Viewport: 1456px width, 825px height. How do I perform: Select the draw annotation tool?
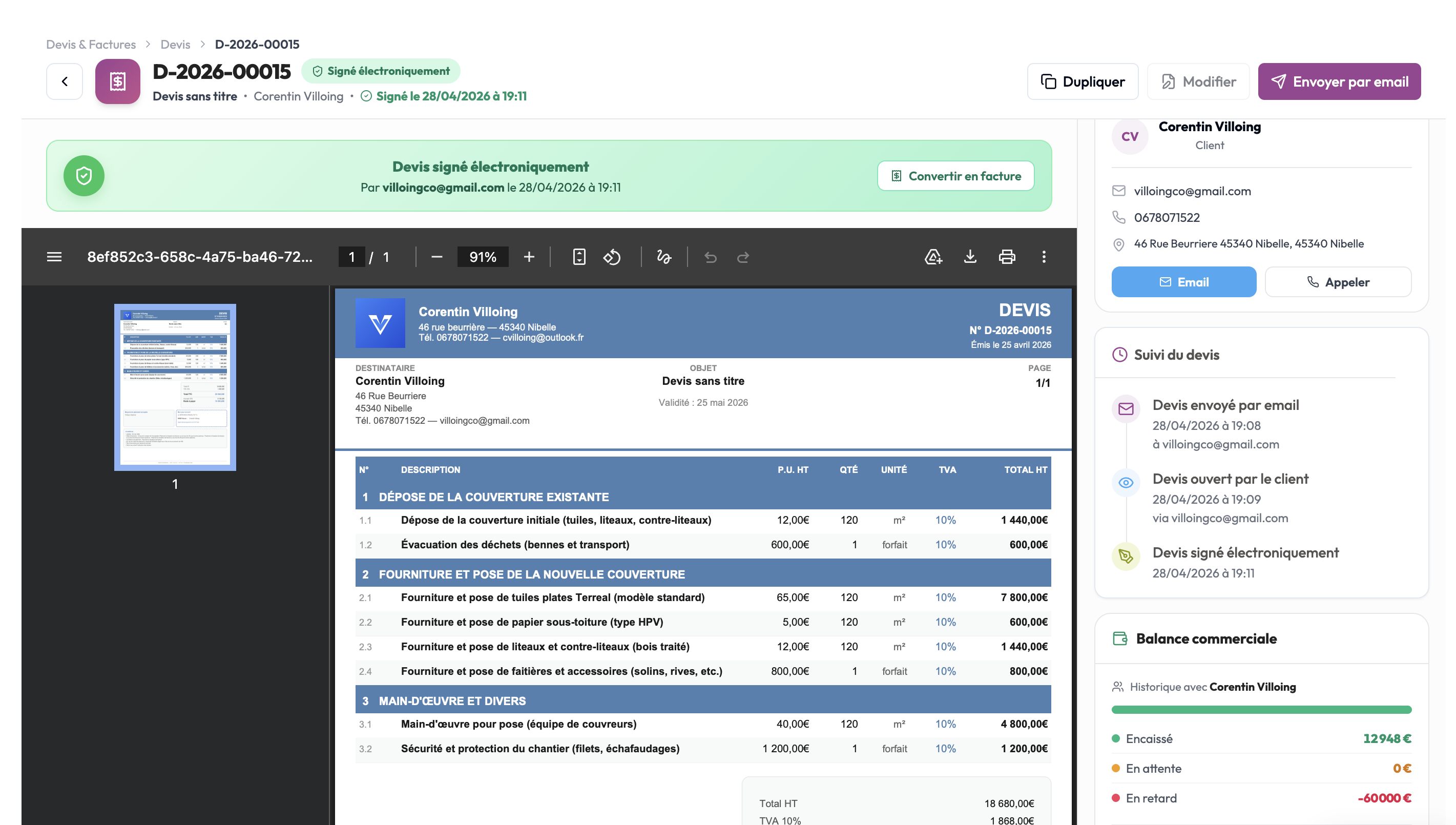tap(664, 257)
